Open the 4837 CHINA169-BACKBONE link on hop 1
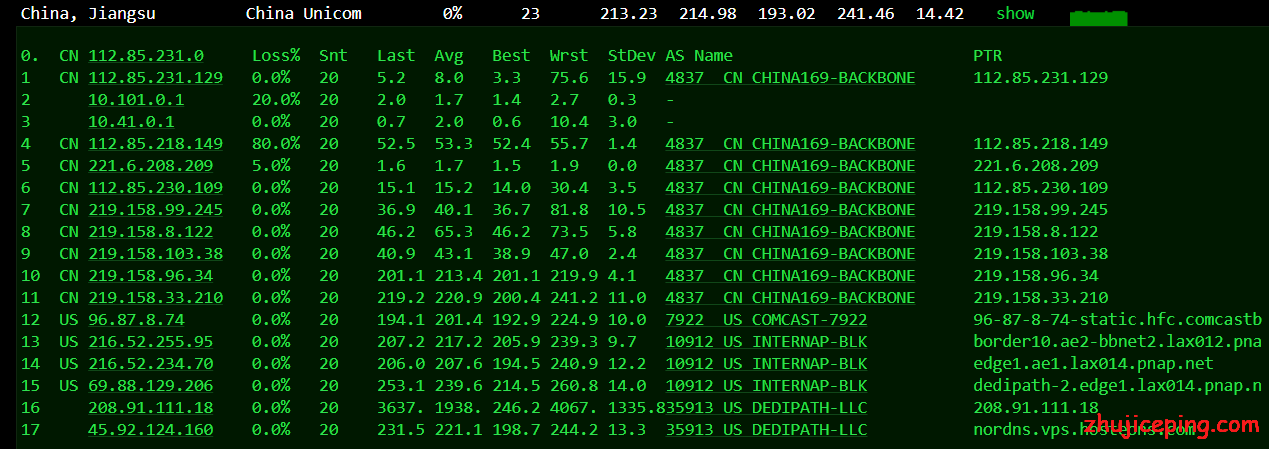This screenshot has width=1269, height=449. [790, 78]
